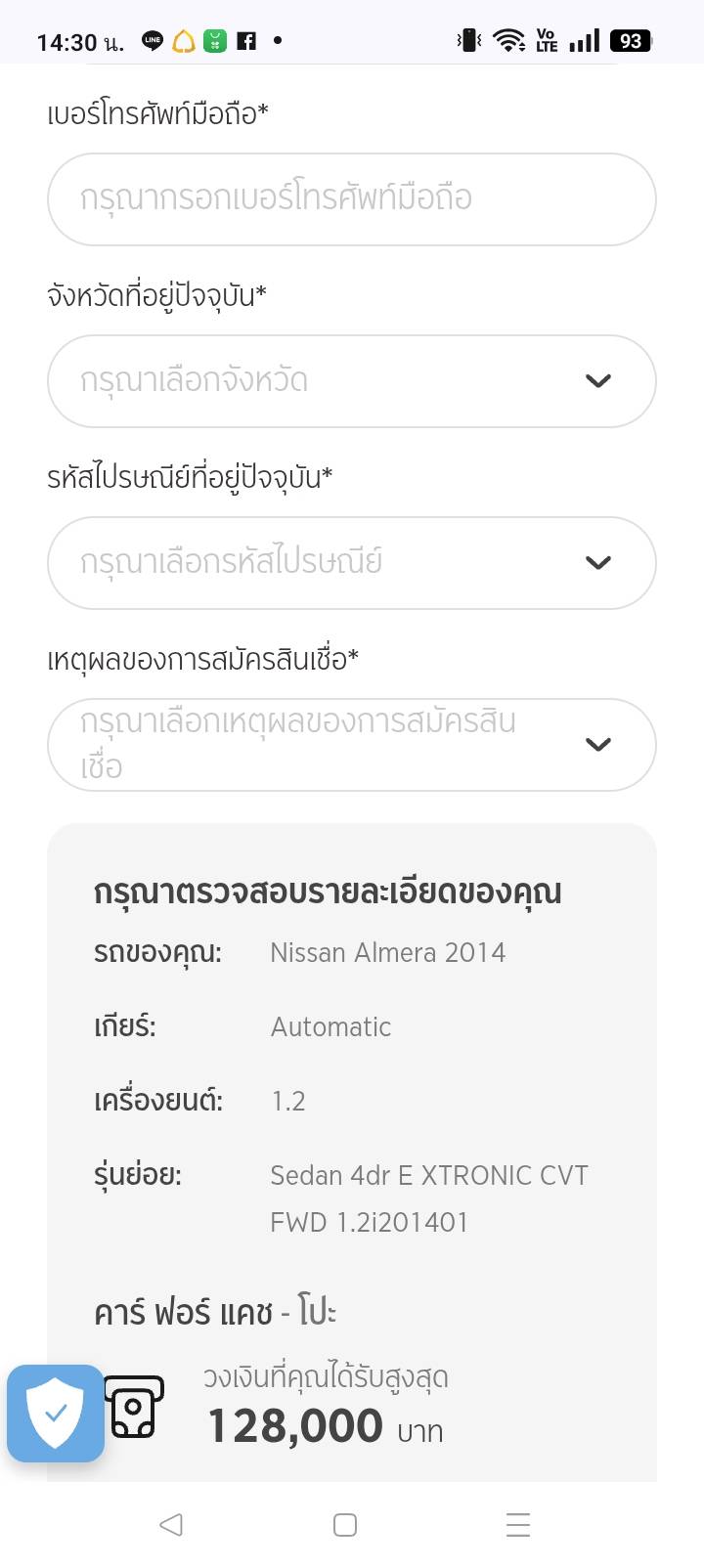Image resolution: width=704 pixels, height=1568 pixels.
Task: Tap the Nissan Almera 2014 car detail
Action: (x=387, y=952)
